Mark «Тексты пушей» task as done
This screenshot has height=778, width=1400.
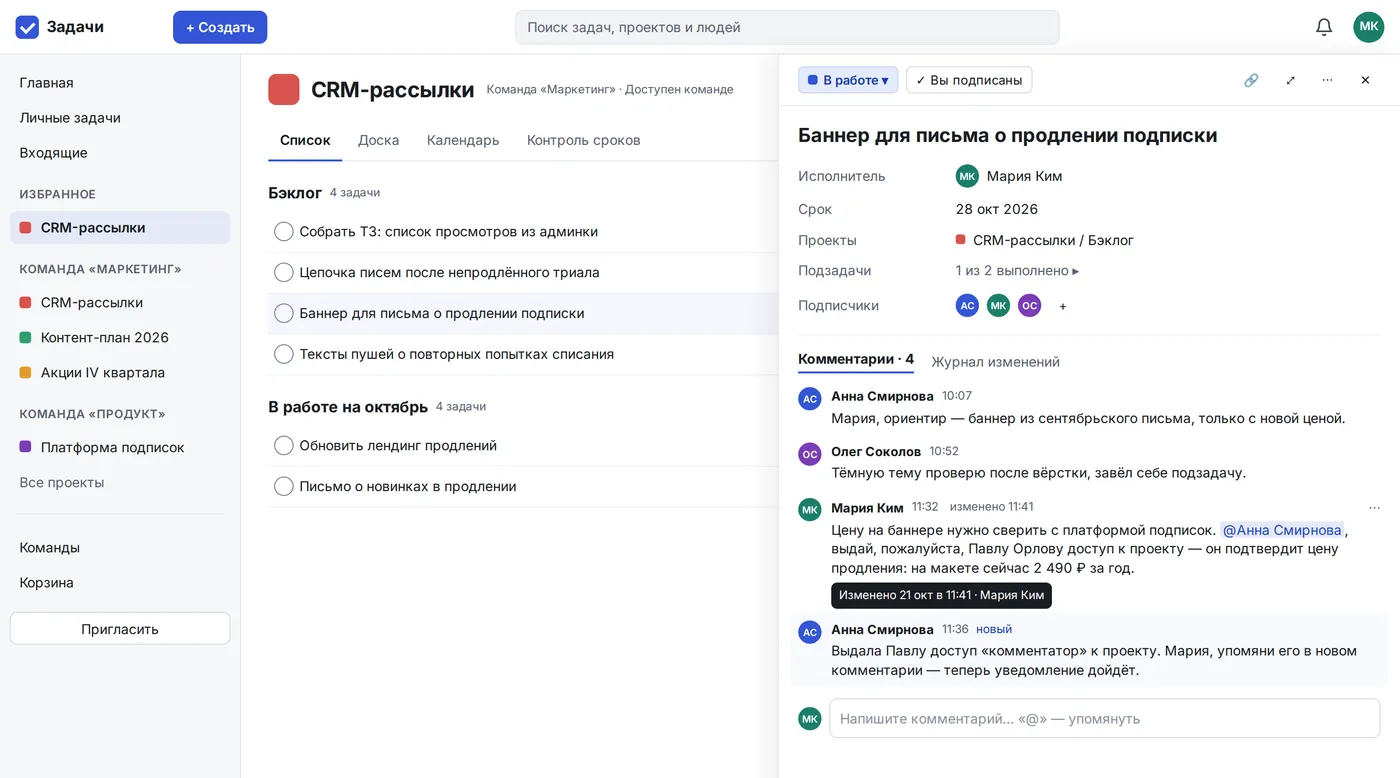point(284,354)
